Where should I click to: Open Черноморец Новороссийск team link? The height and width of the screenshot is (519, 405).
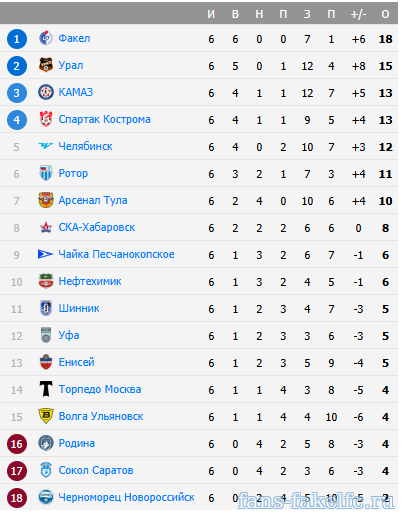pyautogui.click(x=126, y=497)
